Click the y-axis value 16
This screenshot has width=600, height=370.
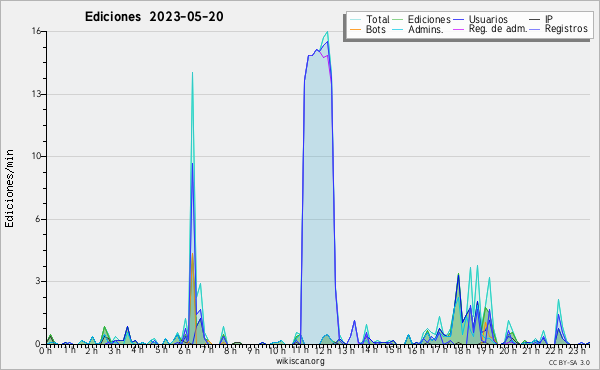[36, 31]
